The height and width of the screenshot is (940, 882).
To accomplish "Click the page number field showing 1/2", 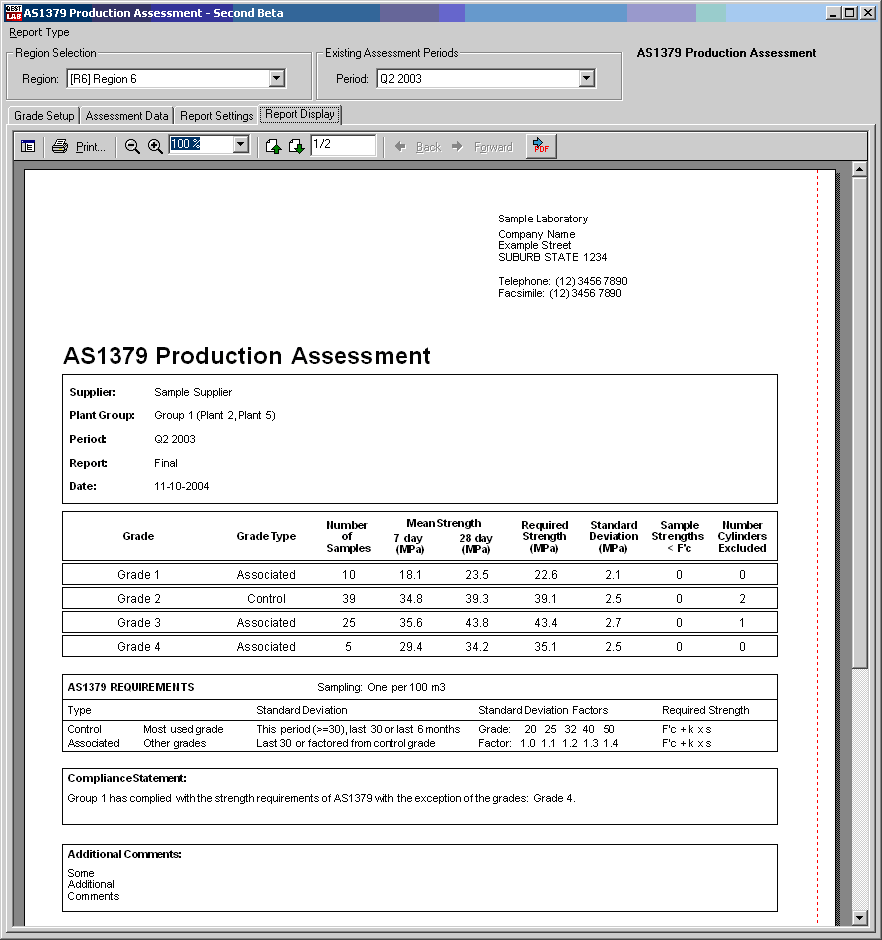I will point(342,146).
